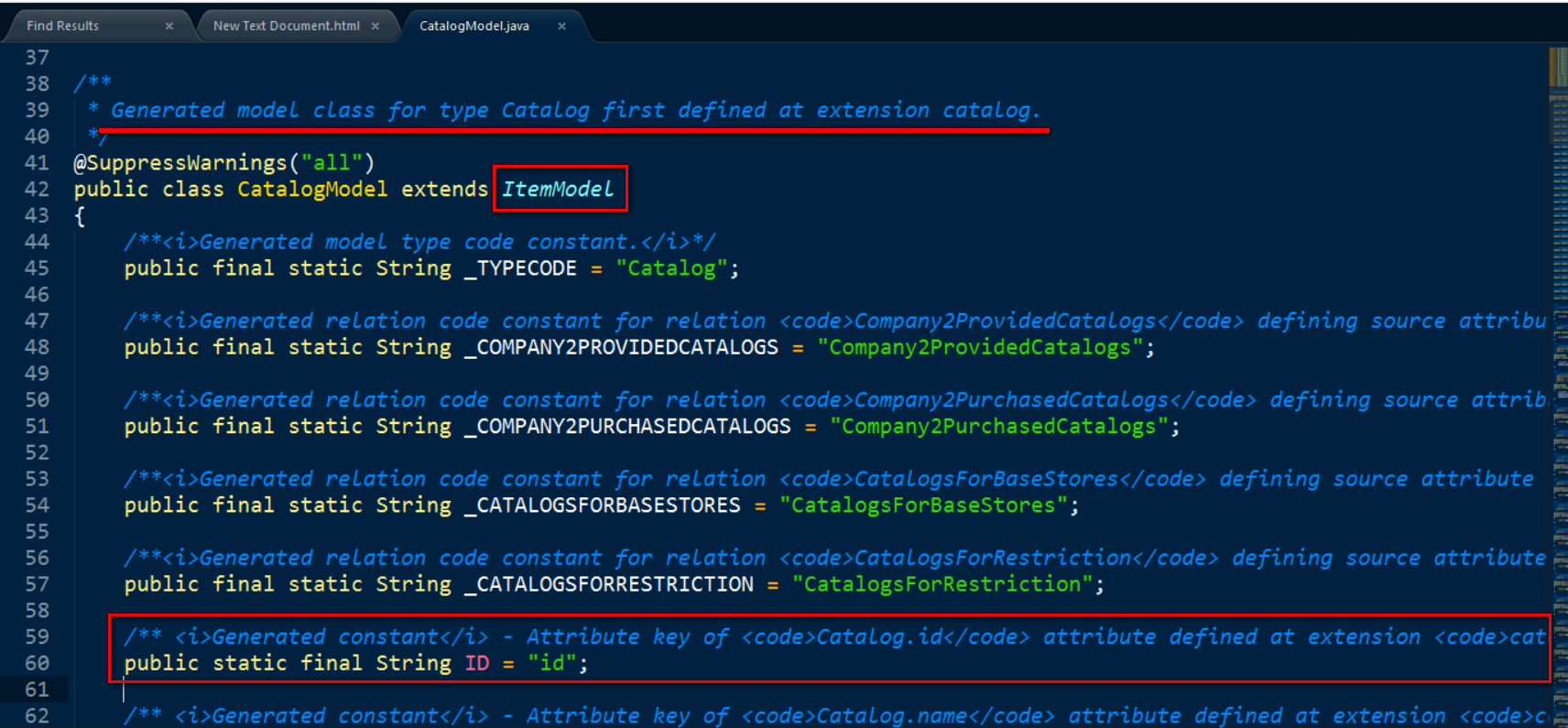Viewport: 1568px width, 728px height.
Task: Click line number 61 in gutter
Action: pos(37,690)
